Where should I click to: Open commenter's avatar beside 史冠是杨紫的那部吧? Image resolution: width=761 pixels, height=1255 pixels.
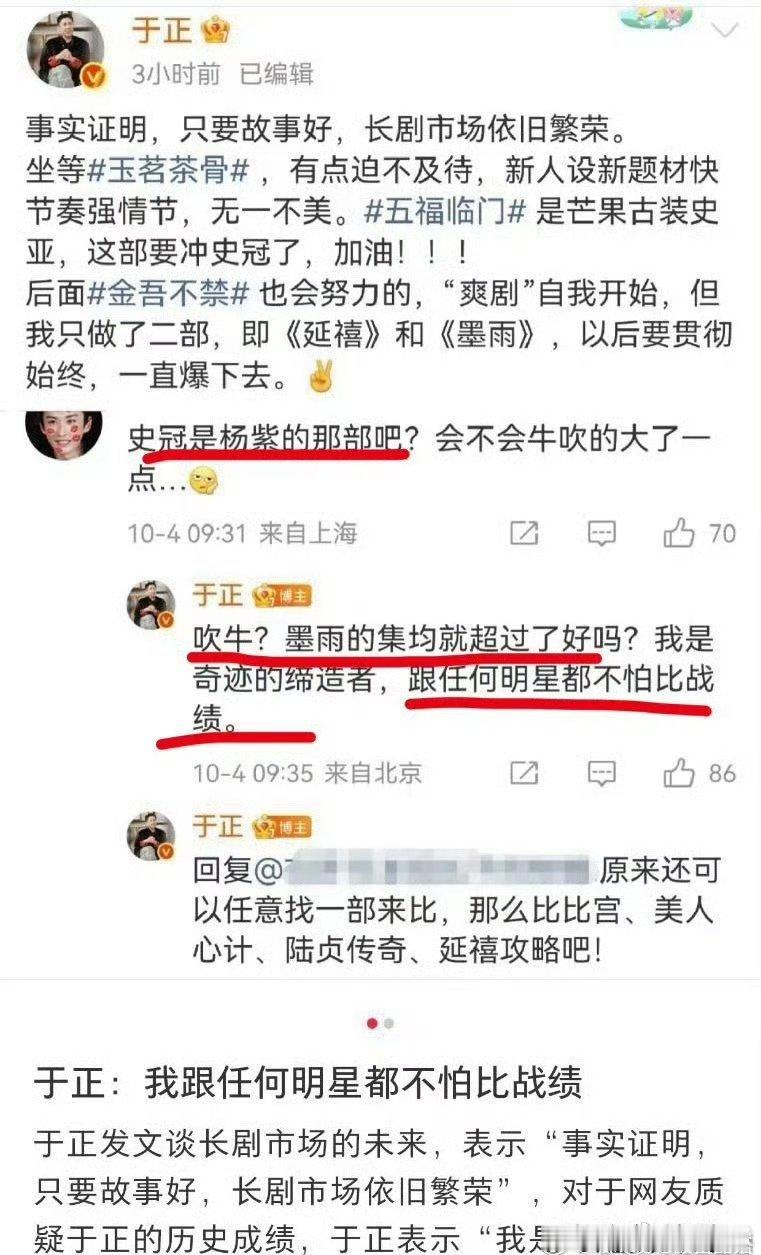coord(66,433)
